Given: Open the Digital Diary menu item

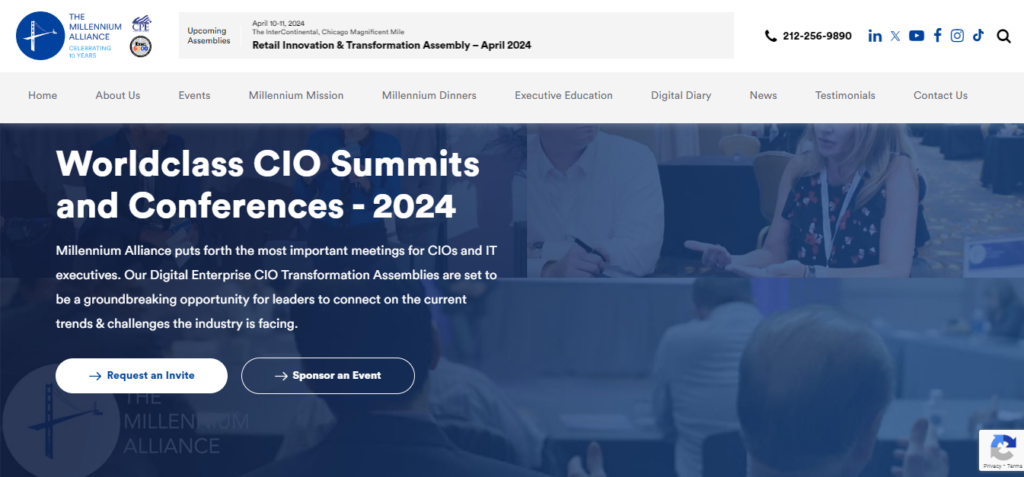Looking at the screenshot, I should 680,95.
